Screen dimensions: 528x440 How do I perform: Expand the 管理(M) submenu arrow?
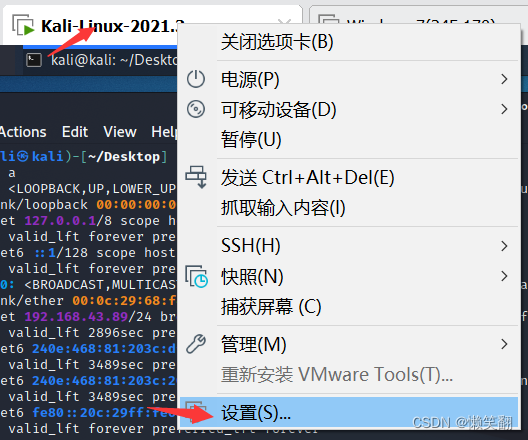pyautogui.click(x=504, y=344)
